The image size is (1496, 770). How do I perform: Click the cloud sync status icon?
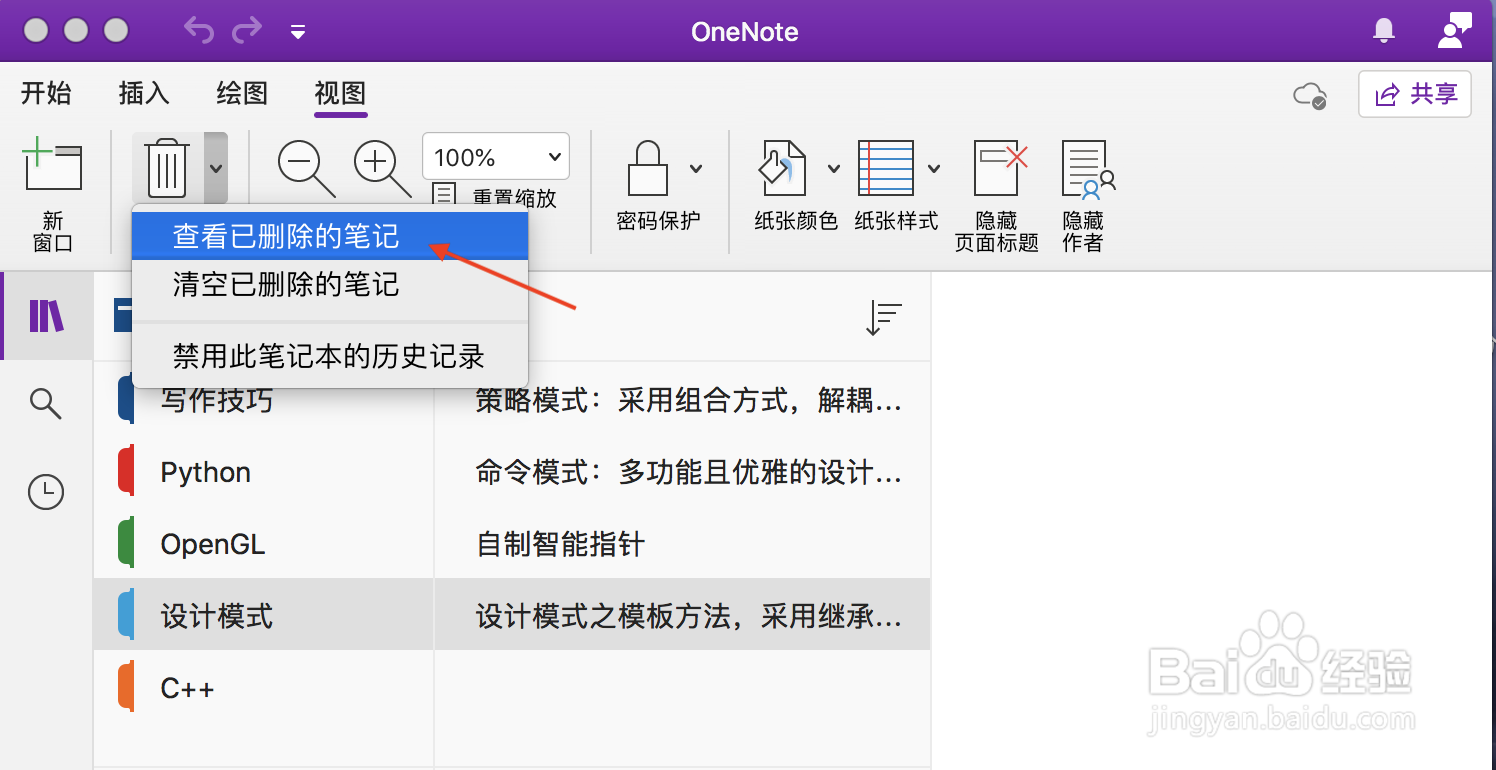1310,95
